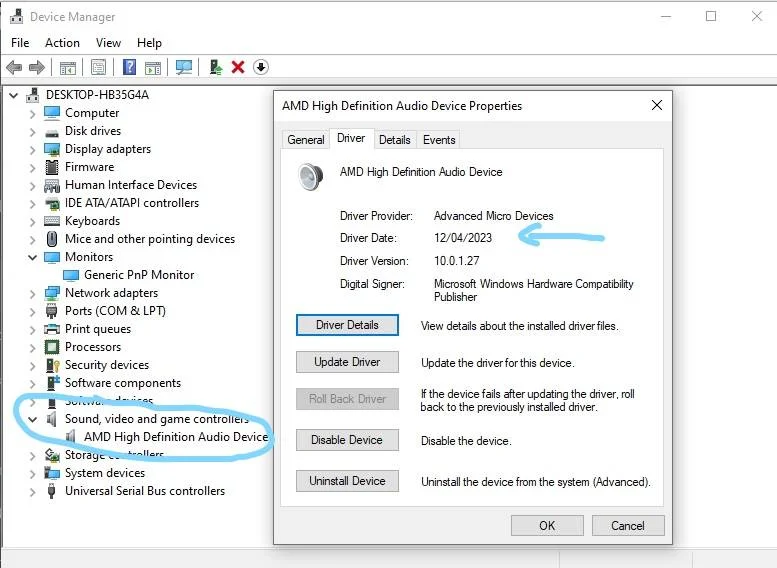Expand the Computer category arrow
Viewport: 777px width, 568px height.
pyautogui.click(x=32, y=114)
